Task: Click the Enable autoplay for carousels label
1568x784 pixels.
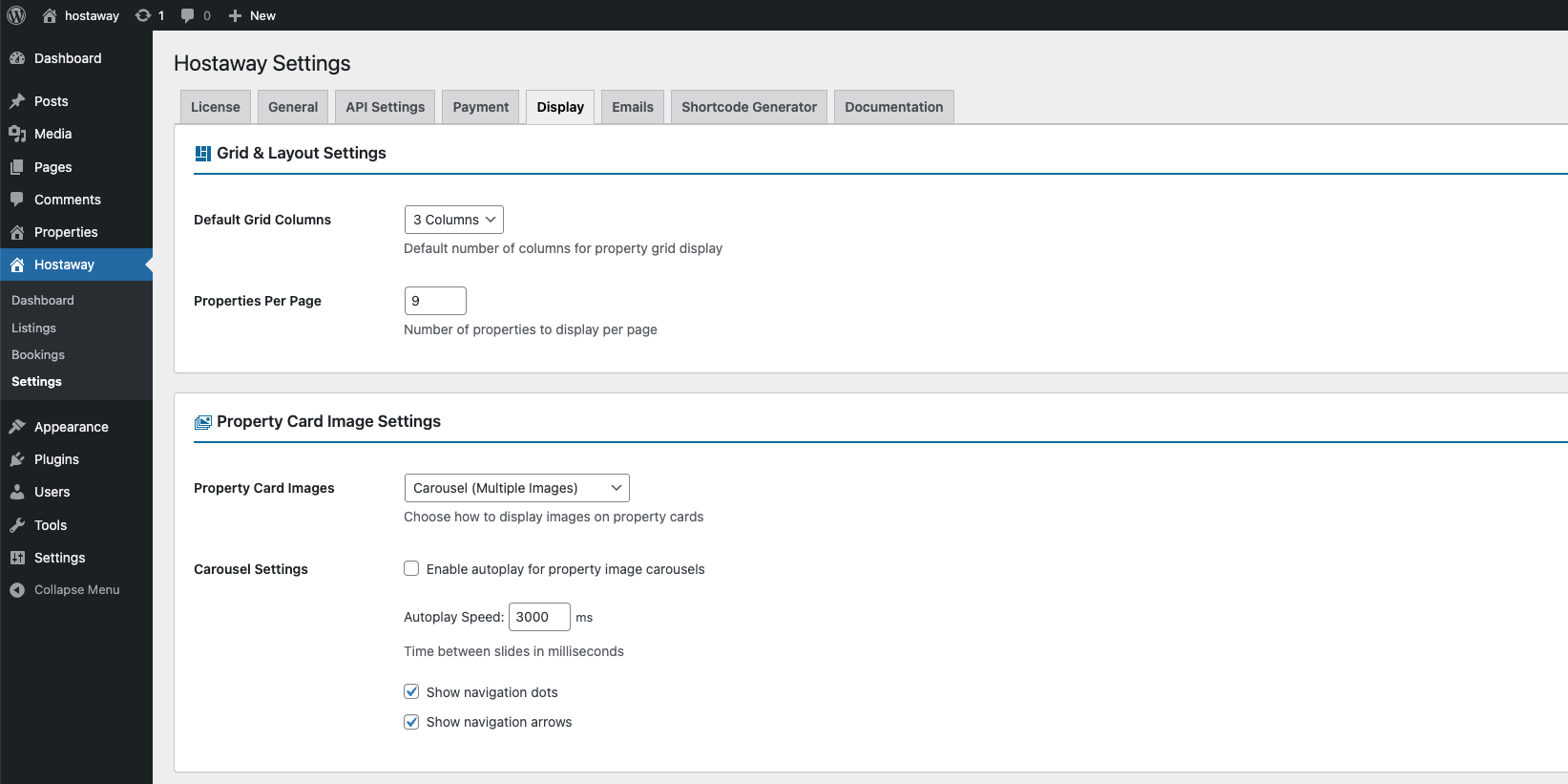Action: [565, 569]
